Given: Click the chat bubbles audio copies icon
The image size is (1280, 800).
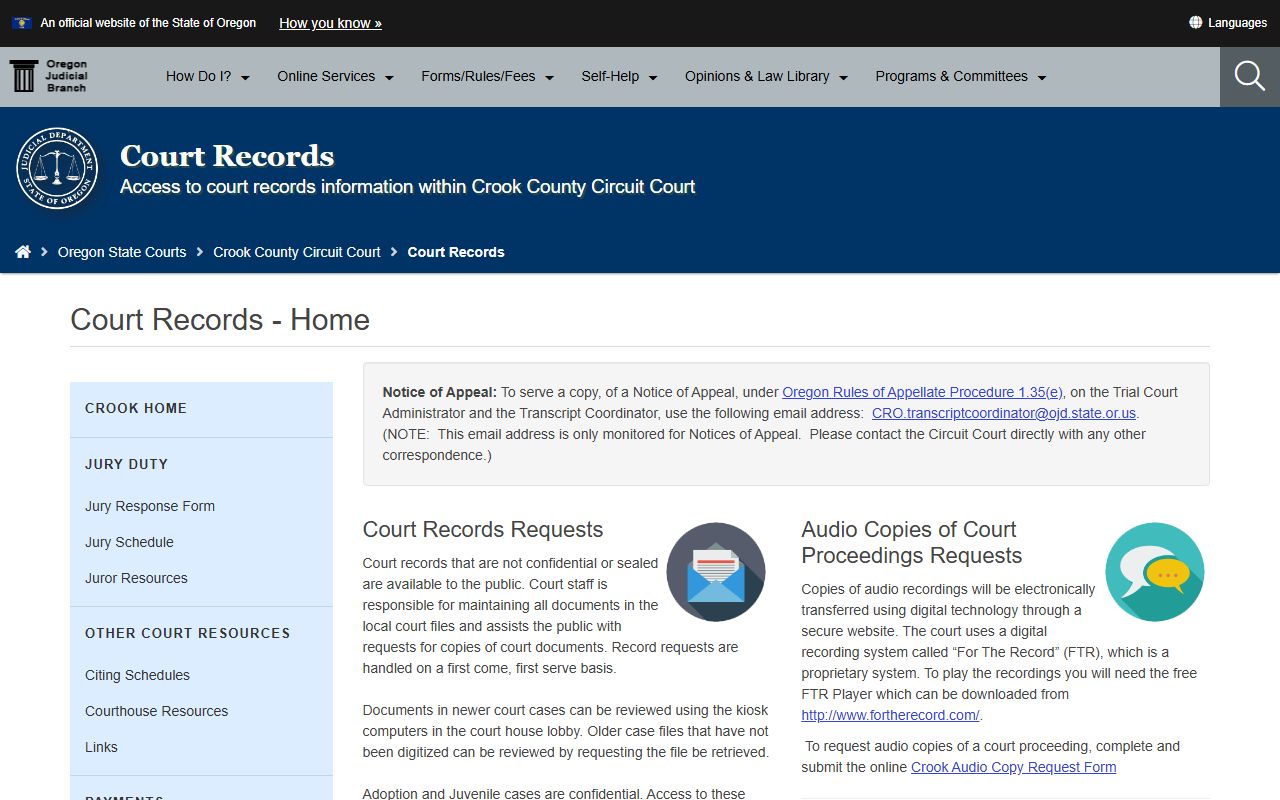Looking at the screenshot, I should [1155, 572].
